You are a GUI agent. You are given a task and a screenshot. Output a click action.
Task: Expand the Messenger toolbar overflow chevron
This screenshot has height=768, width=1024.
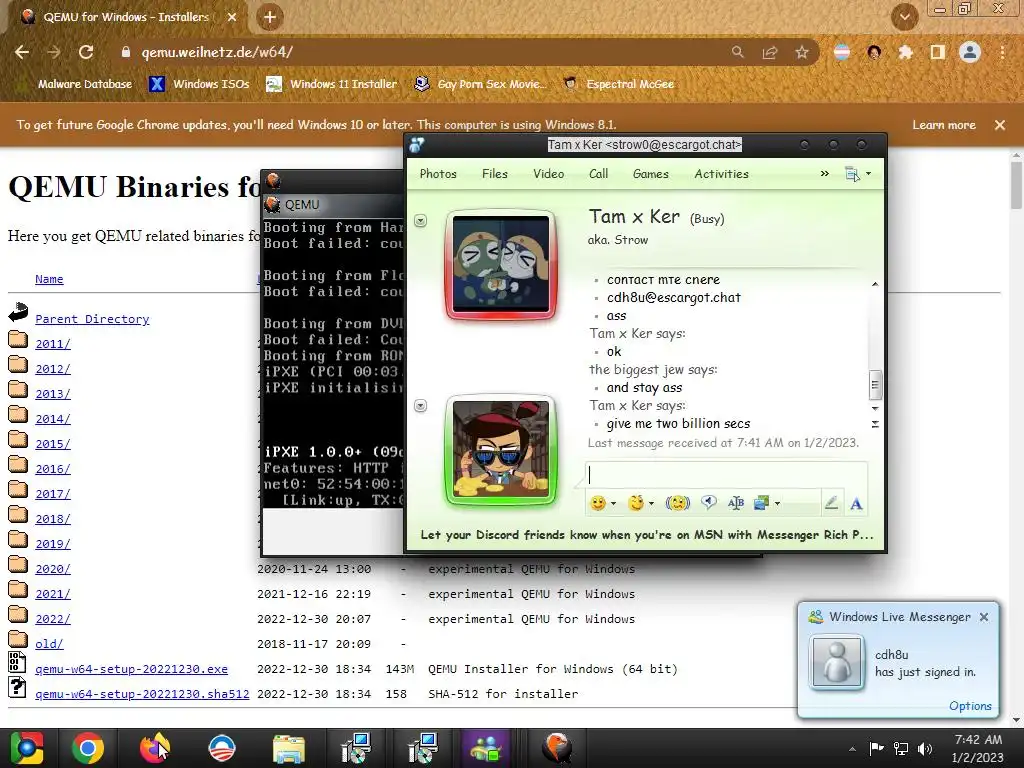point(825,174)
